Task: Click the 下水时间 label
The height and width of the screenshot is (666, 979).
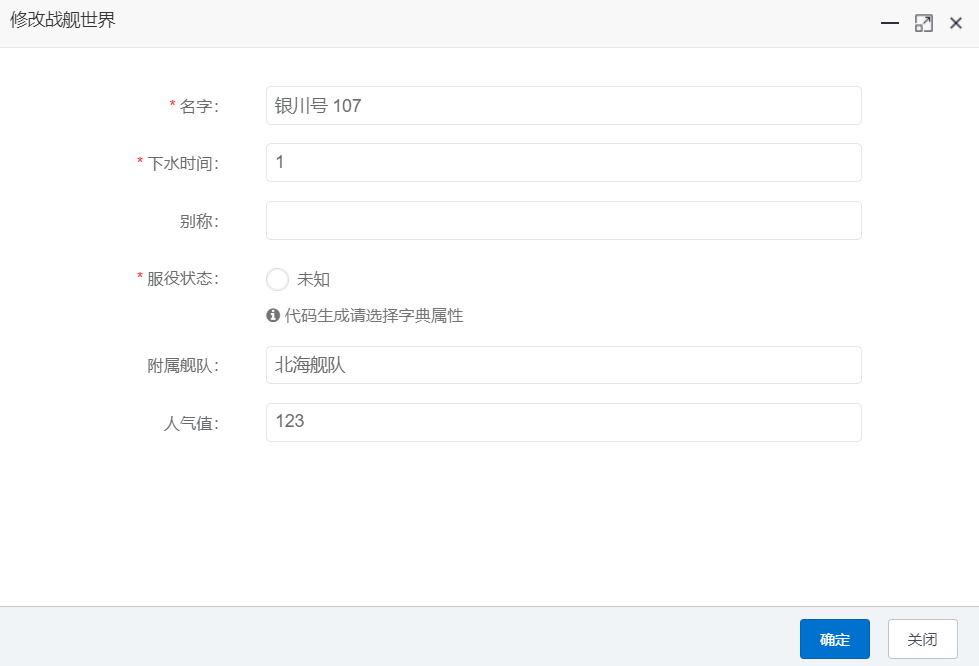Action: click(183, 164)
